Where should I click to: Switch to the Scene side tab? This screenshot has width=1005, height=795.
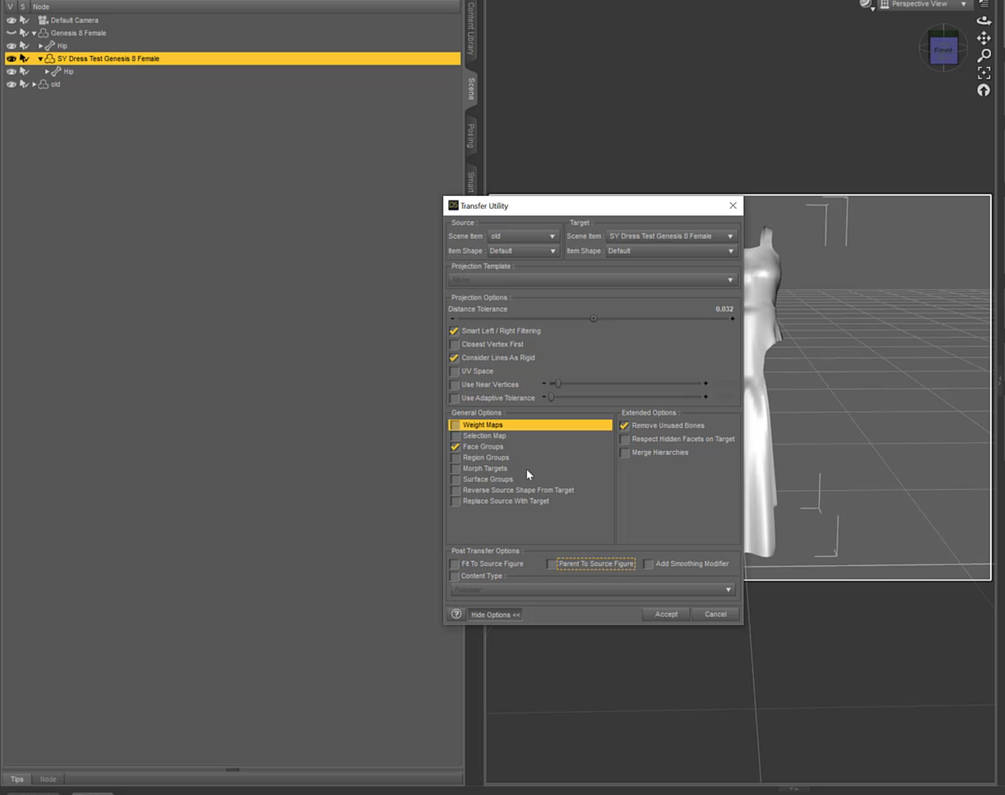(x=471, y=88)
